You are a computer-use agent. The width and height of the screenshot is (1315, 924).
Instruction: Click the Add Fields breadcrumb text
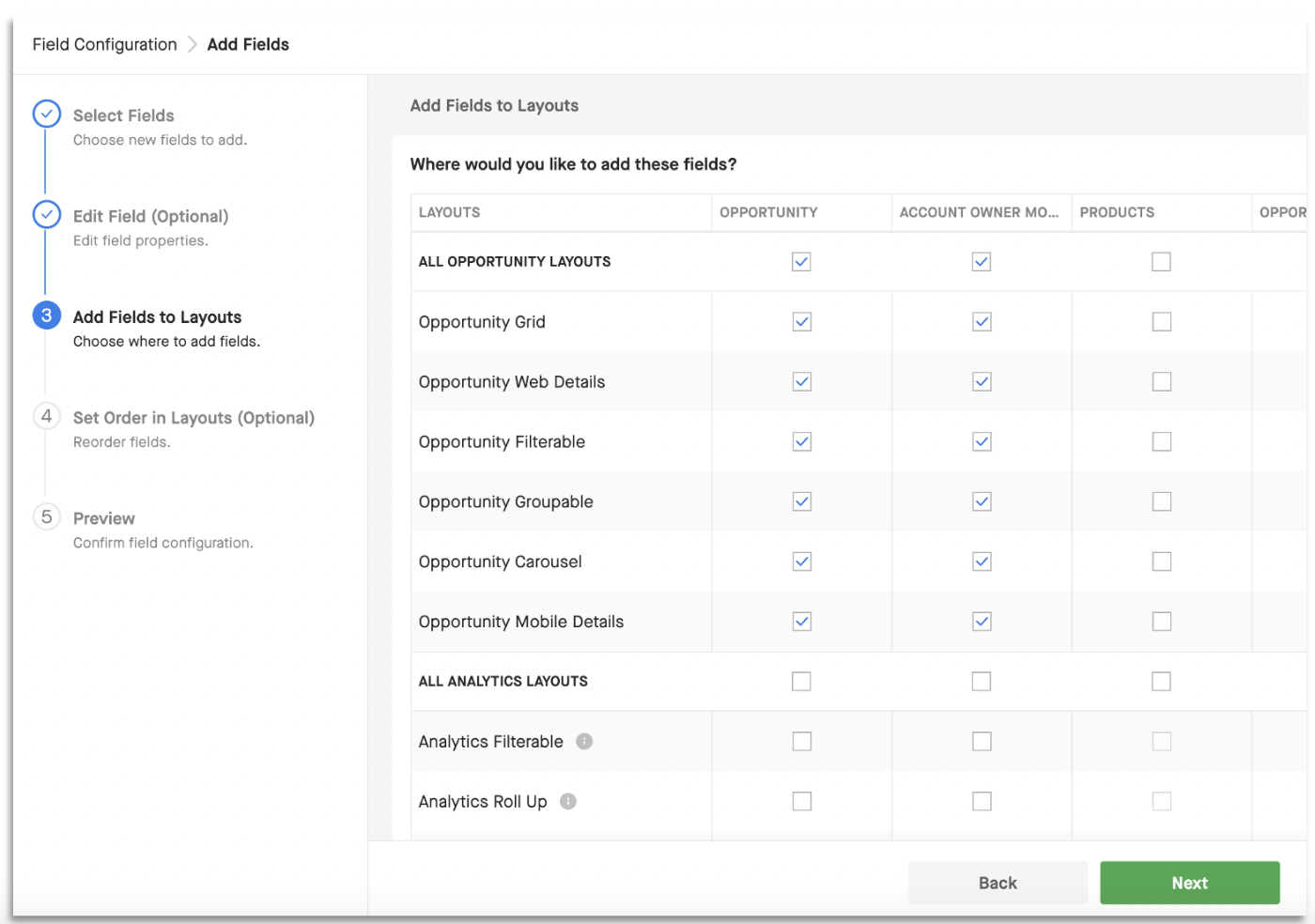(x=248, y=44)
